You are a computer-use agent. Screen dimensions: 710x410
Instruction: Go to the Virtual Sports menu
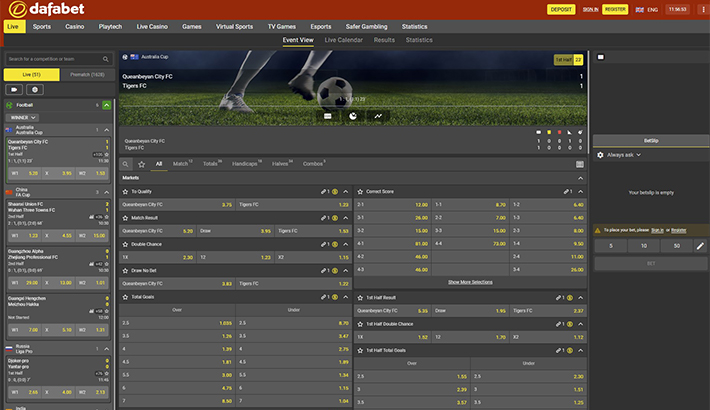pyautogui.click(x=235, y=27)
